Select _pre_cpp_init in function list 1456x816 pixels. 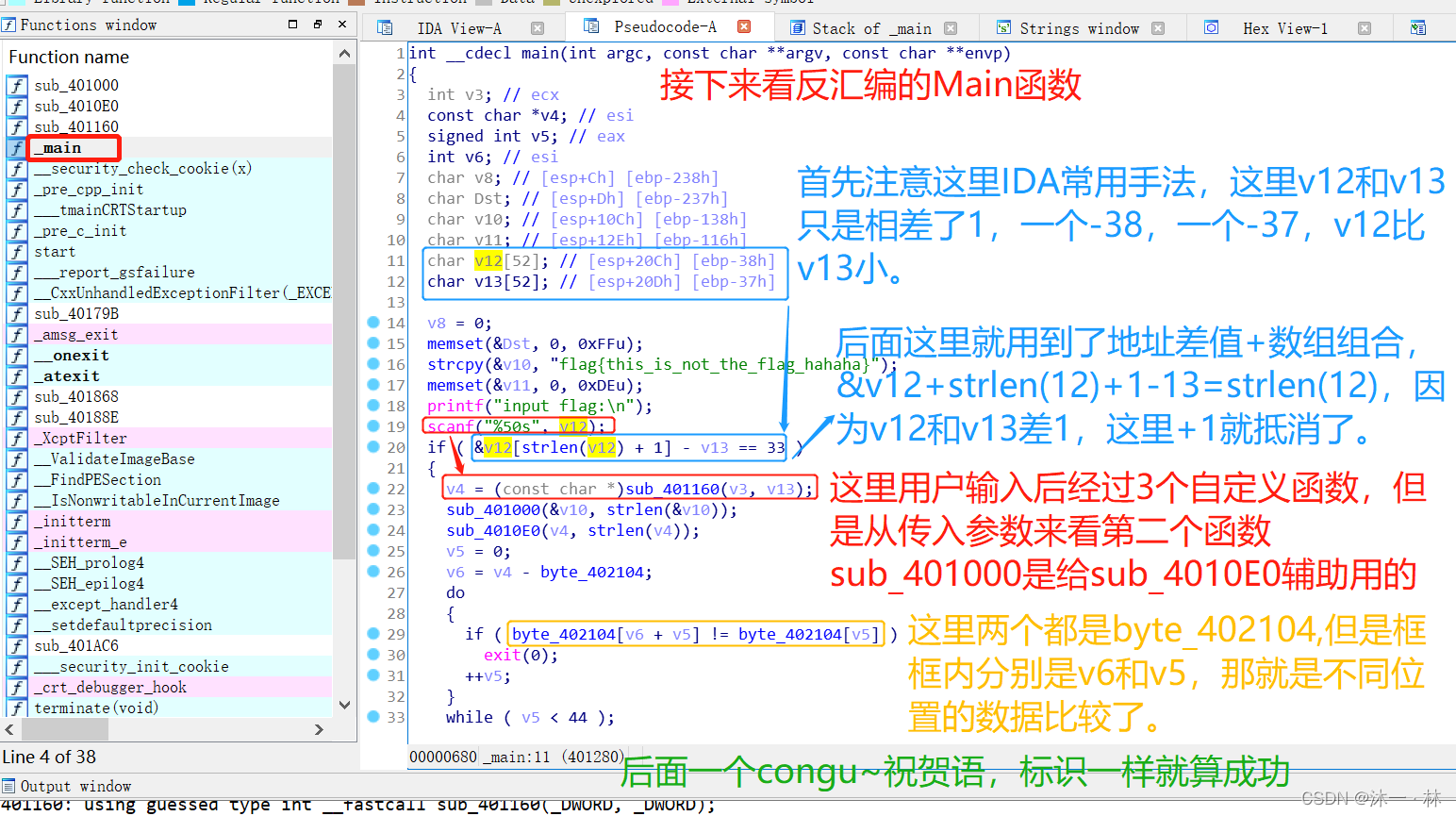(168, 190)
